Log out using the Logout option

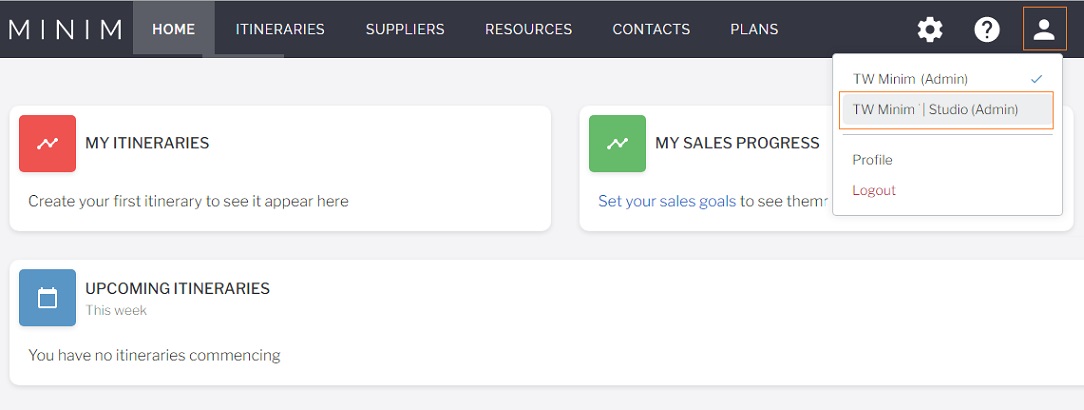click(x=874, y=190)
